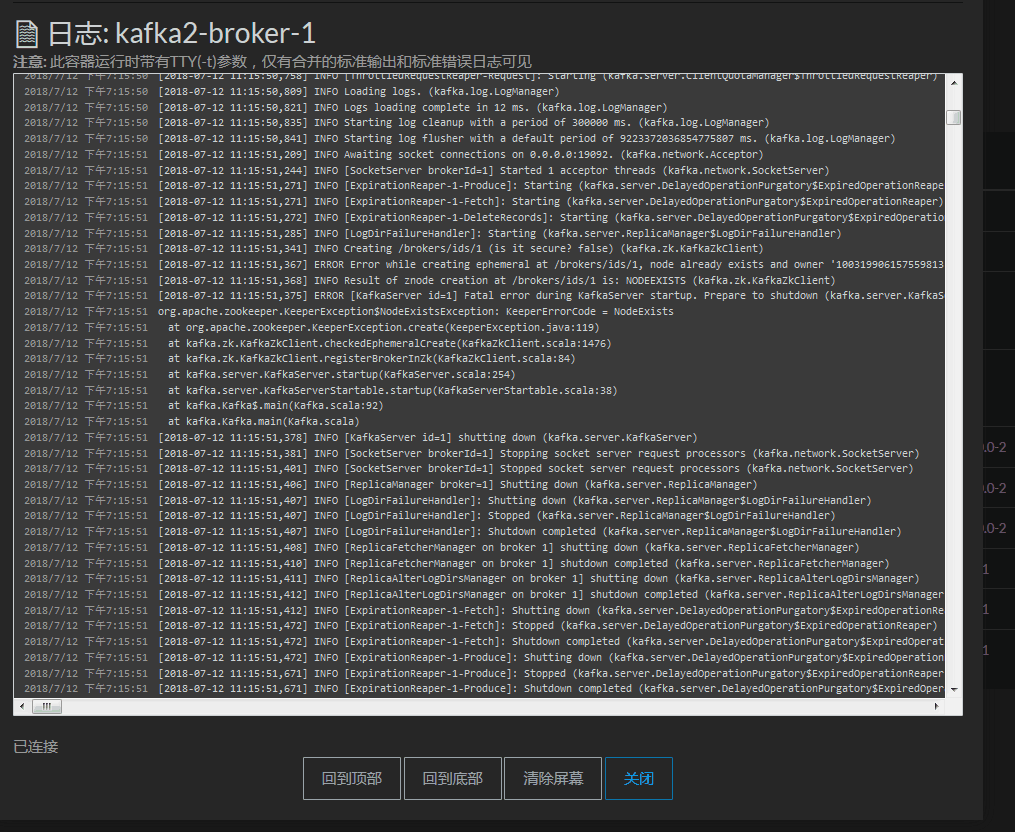Close the log dialog with 关闭
The height and width of the screenshot is (832, 1015).
638,778
